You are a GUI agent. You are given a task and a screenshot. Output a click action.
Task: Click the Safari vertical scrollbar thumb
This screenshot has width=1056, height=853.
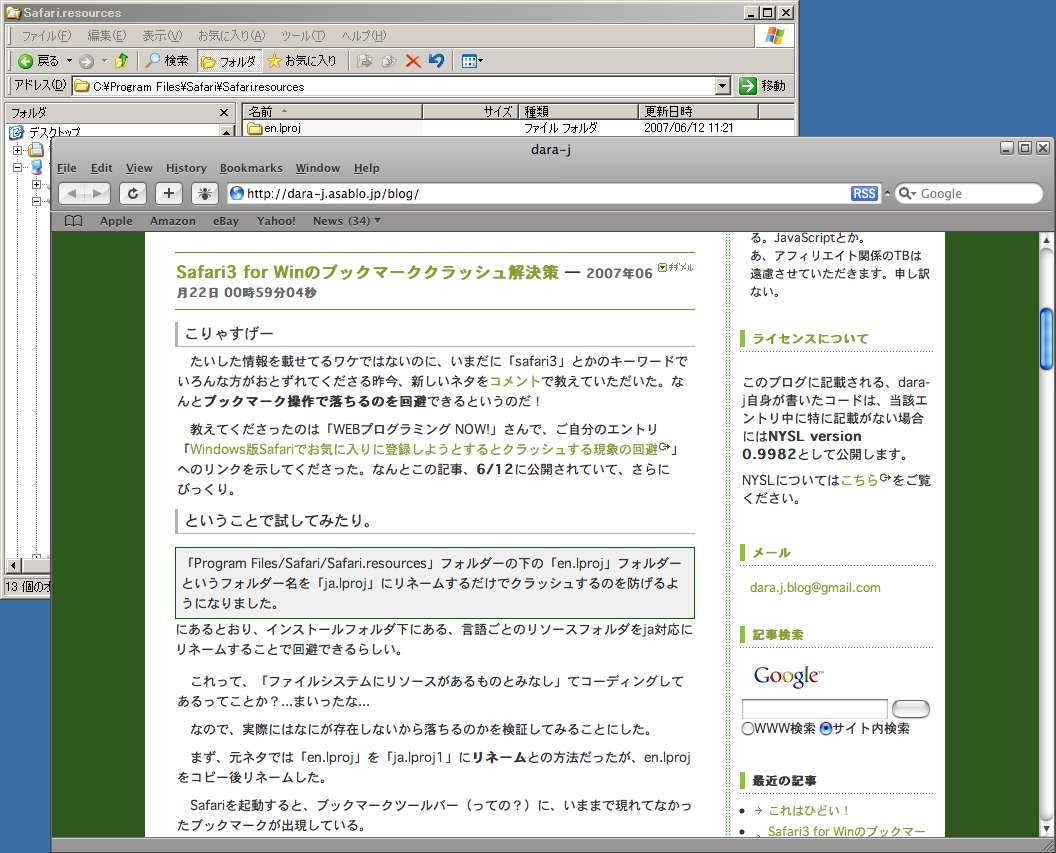[1046, 339]
